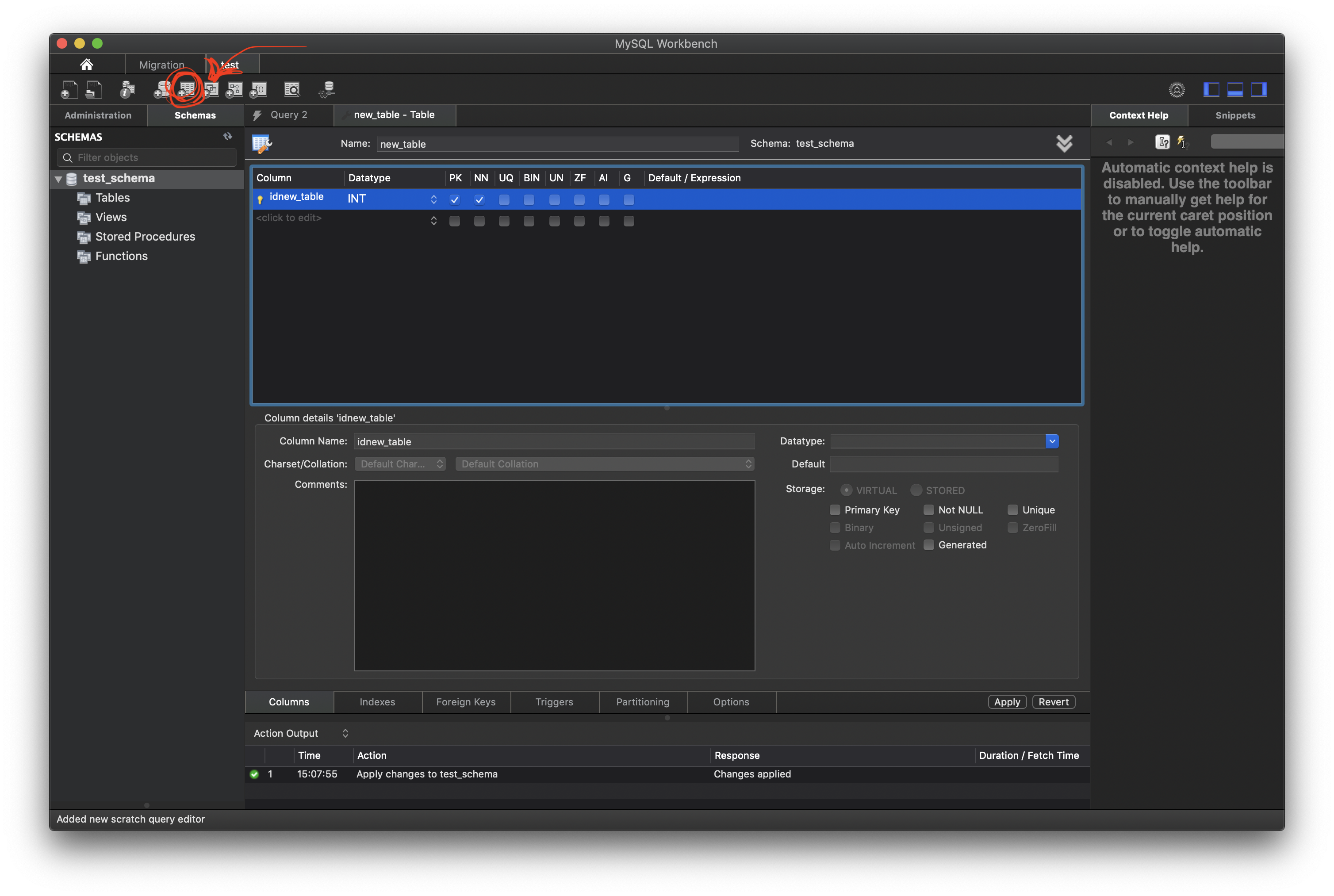1334x896 pixels.
Task: Open the Datatype combo box dropdown
Action: [1052, 441]
